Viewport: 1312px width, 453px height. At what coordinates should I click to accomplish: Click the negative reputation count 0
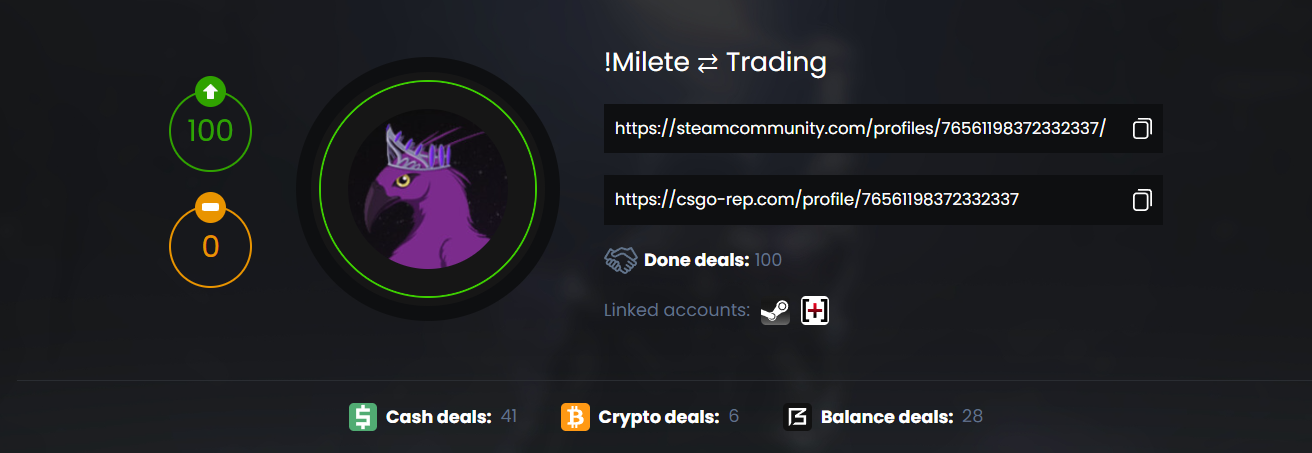tap(210, 247)
